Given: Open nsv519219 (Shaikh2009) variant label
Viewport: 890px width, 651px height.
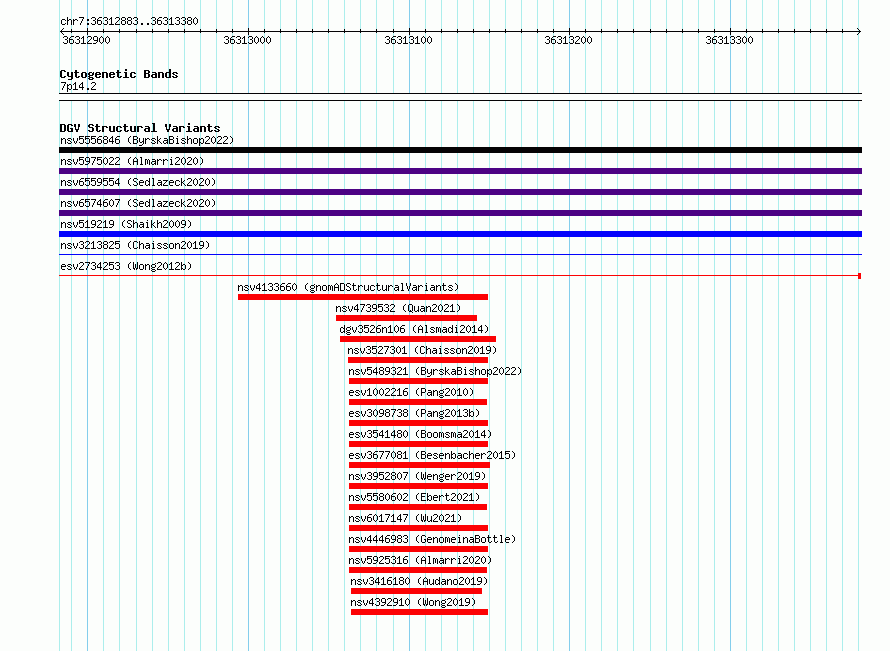Looking at the screenshot, I should 126,224.
